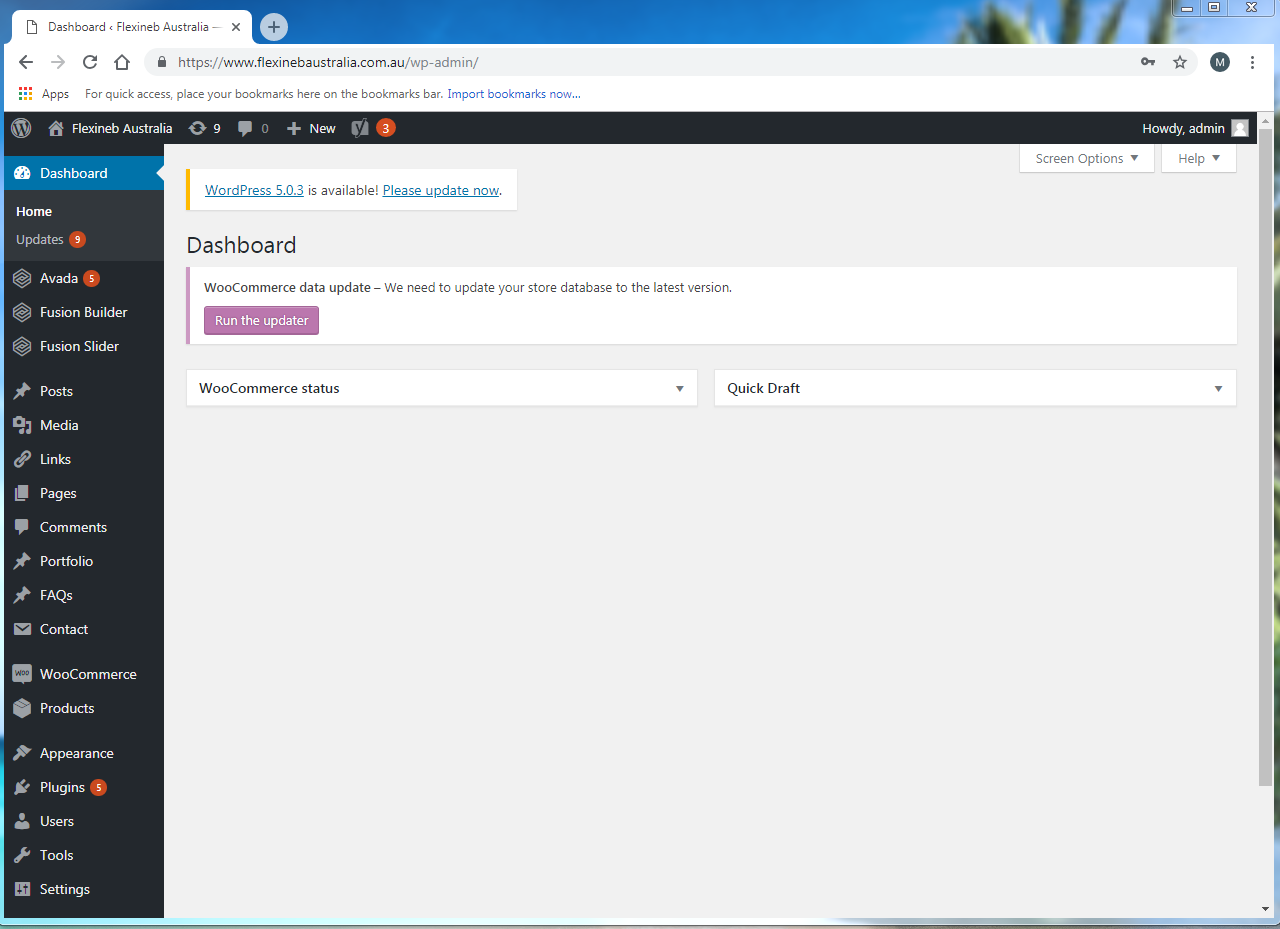
Task: Open the Settings menu label
Action: pos(65,889)
